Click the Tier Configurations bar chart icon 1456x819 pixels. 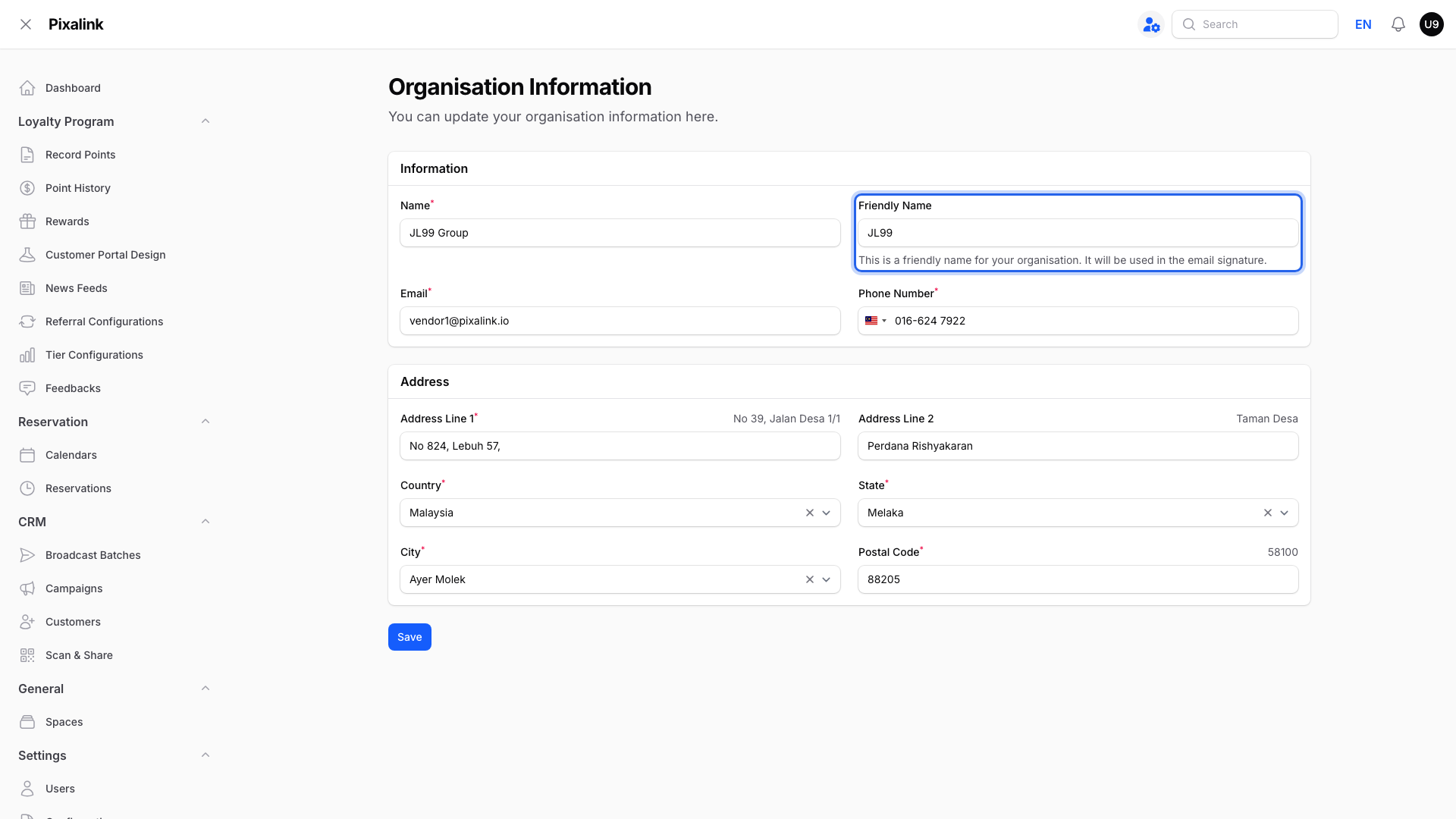pos(27,355)
